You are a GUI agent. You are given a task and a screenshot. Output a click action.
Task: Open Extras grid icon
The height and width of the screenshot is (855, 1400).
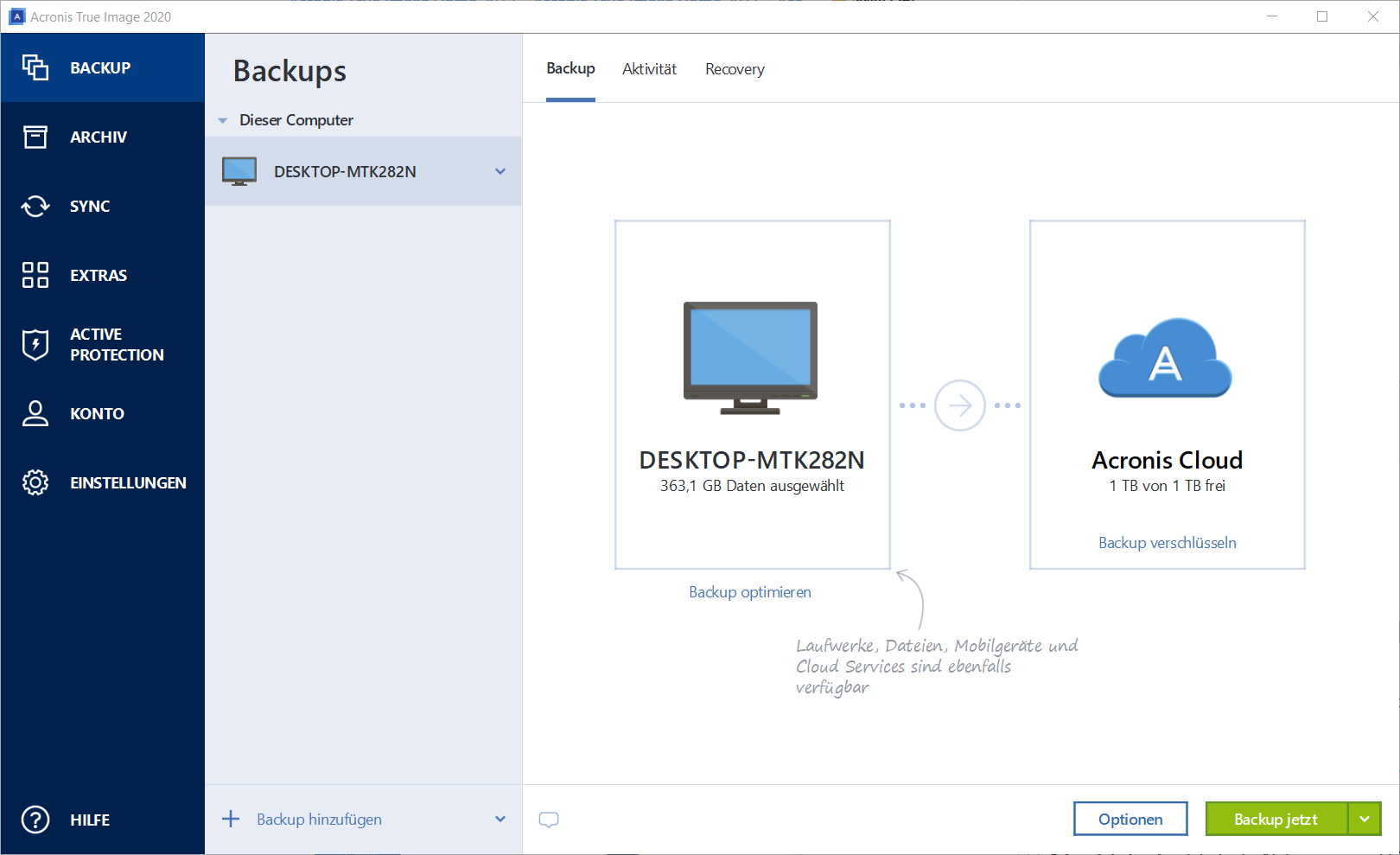click(35, 275)
